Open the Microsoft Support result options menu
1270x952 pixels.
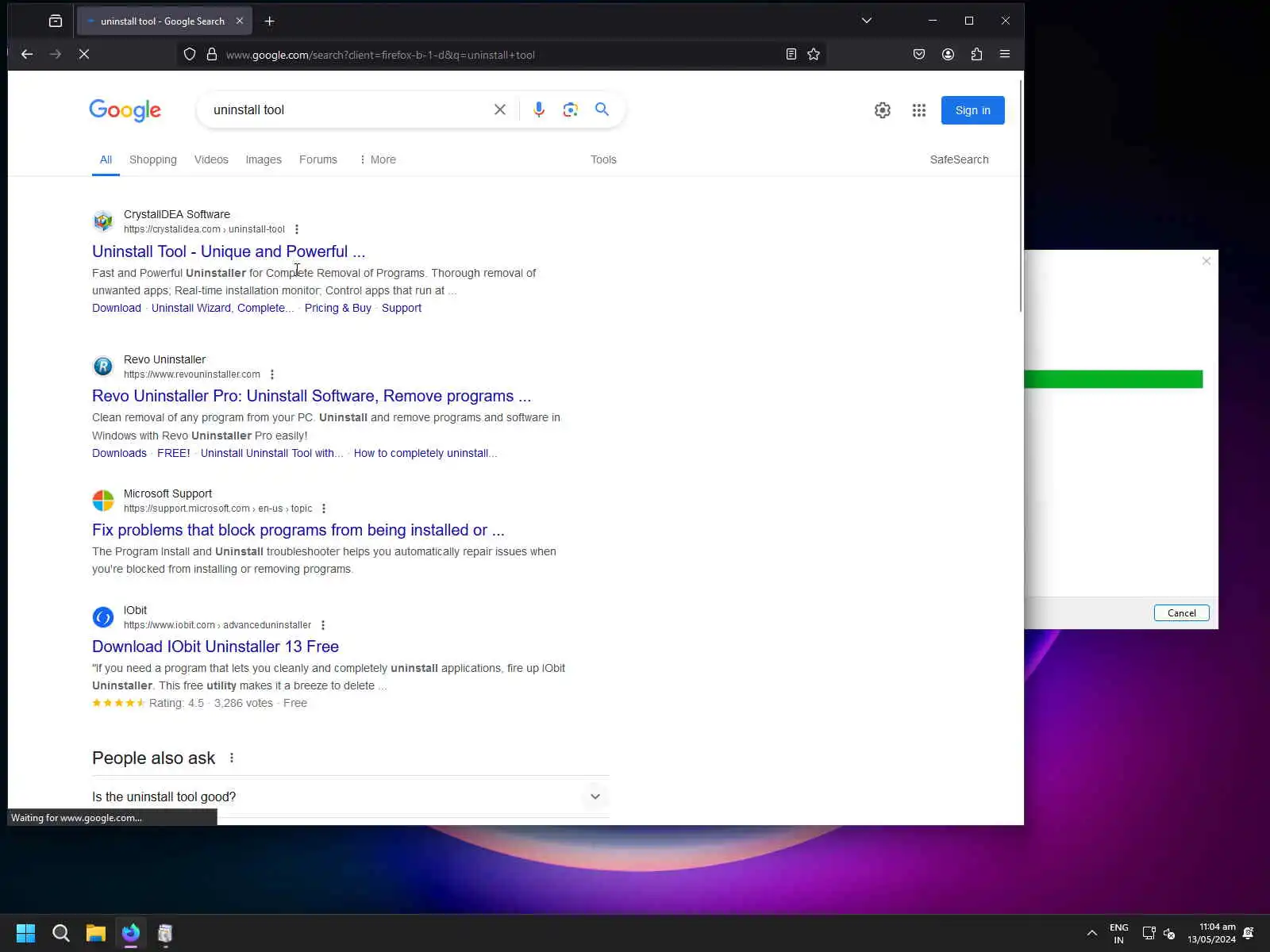pyautogui.click(x=324, y=509)
